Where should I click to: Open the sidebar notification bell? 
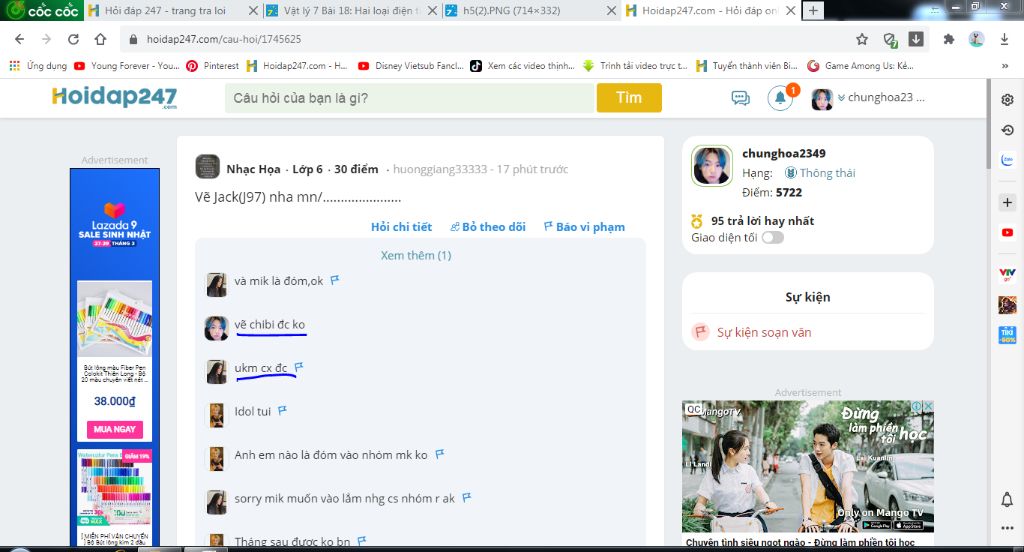coord(1007,500)
